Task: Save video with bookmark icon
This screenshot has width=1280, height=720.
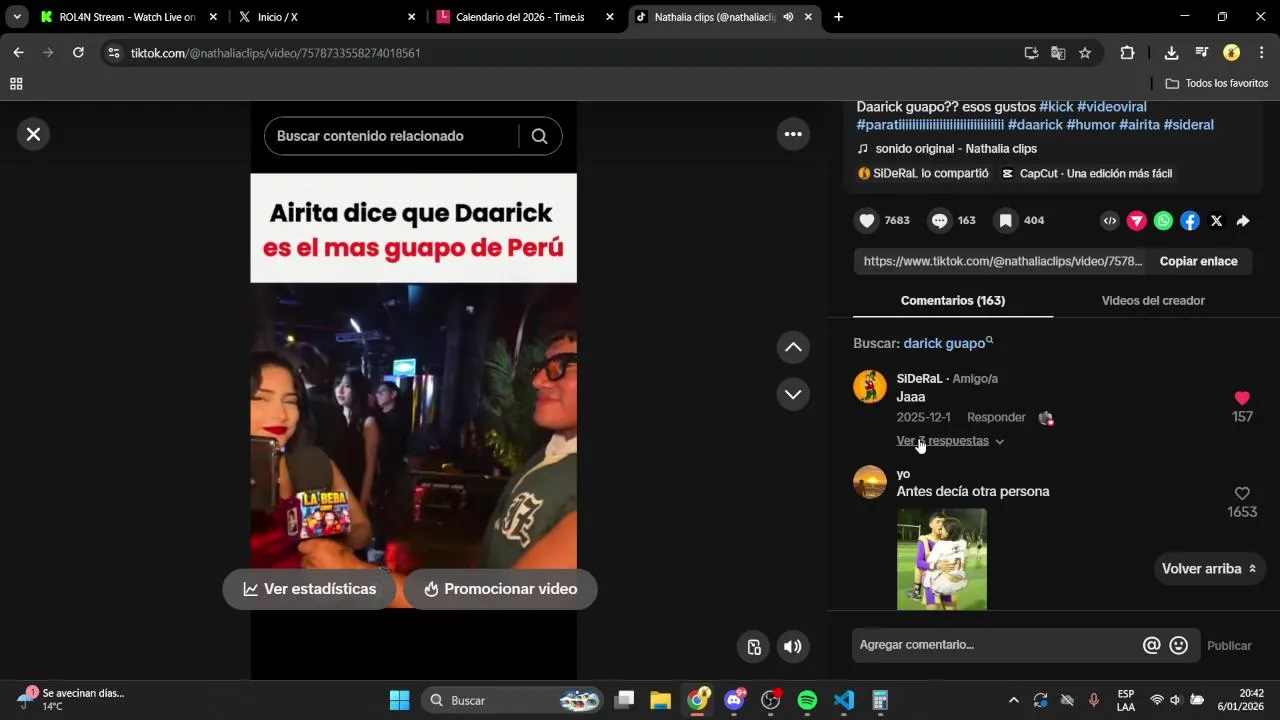Action: point(1006,221)
